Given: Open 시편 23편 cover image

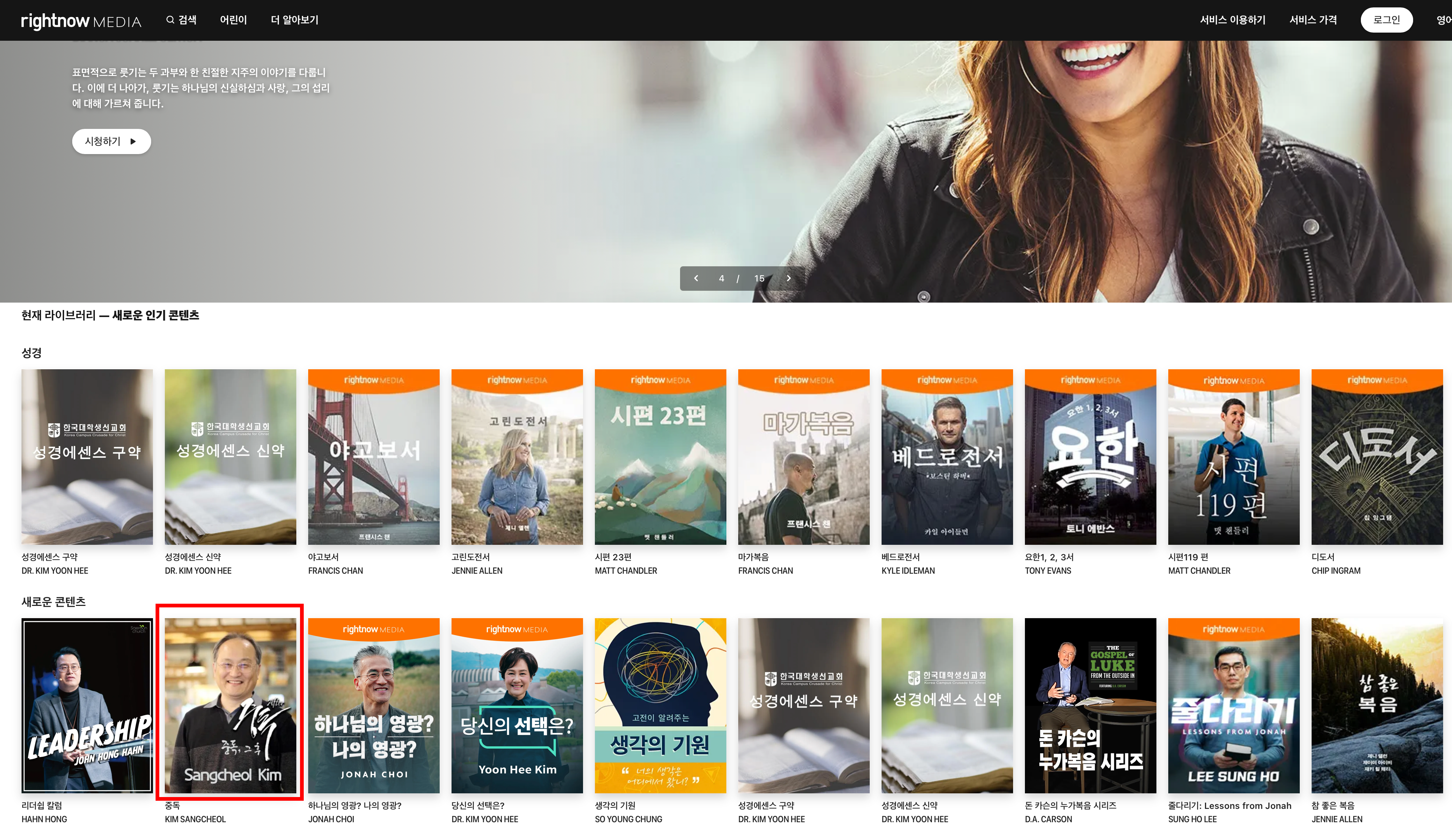Looking at the screenshot, I should 660,457.
